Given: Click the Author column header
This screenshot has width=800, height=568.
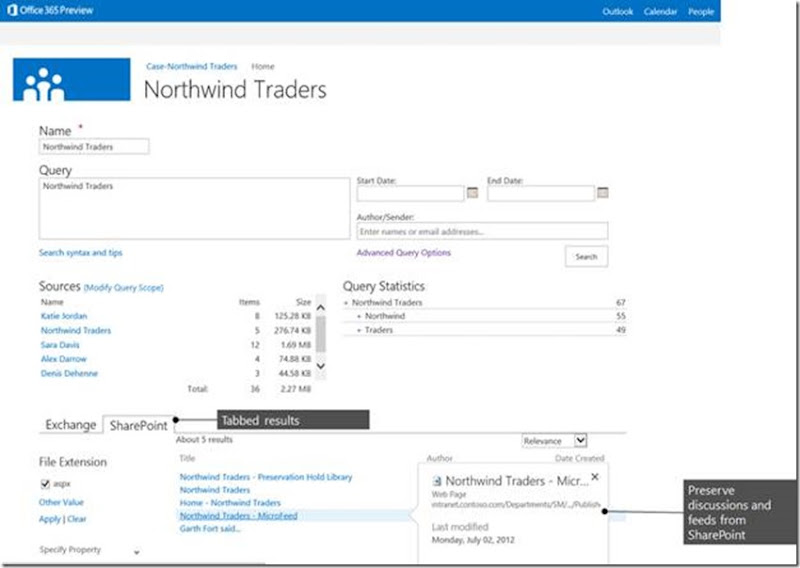Looking at the screenshot, I should 439,458.
